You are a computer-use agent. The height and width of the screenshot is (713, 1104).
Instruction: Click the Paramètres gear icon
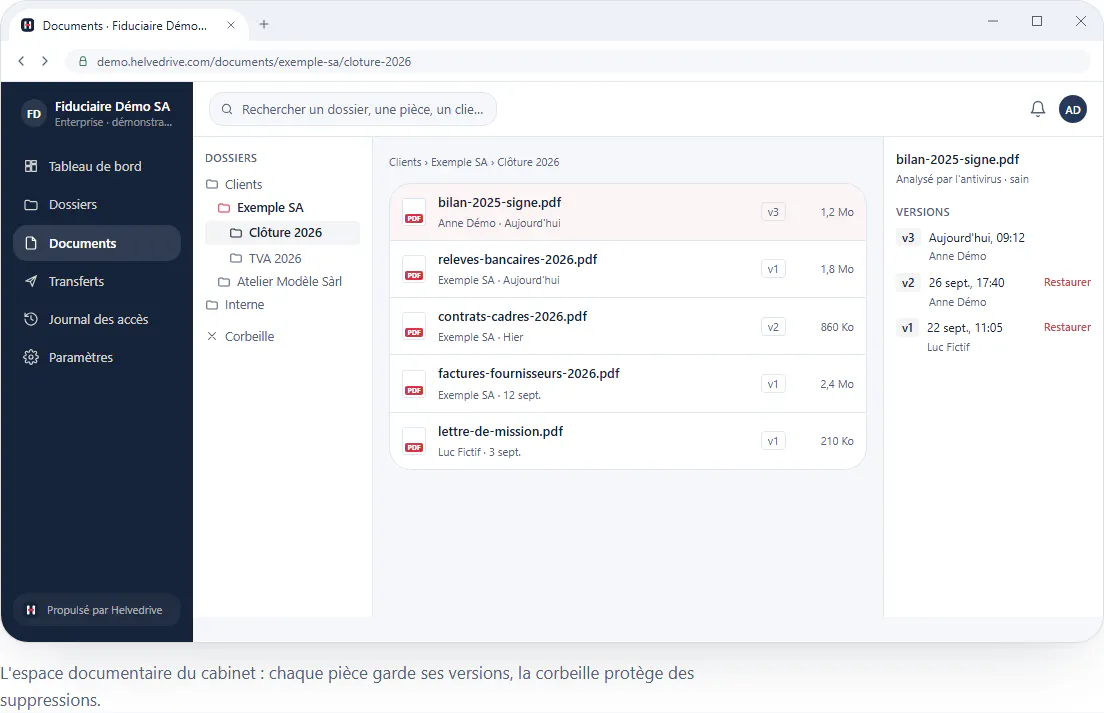(31, 357)
